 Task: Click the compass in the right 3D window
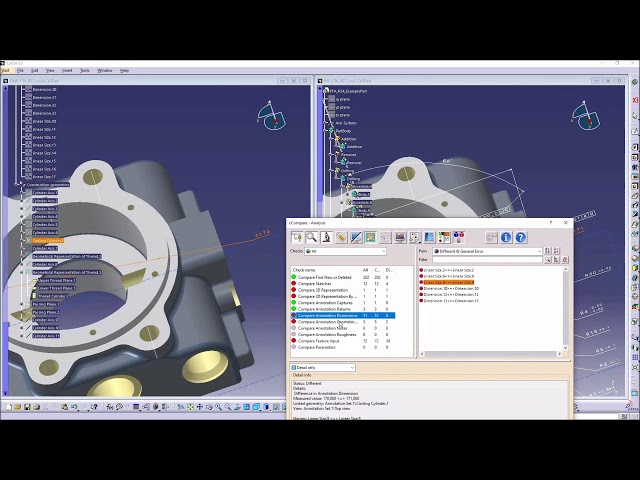[x=586, y=116]
